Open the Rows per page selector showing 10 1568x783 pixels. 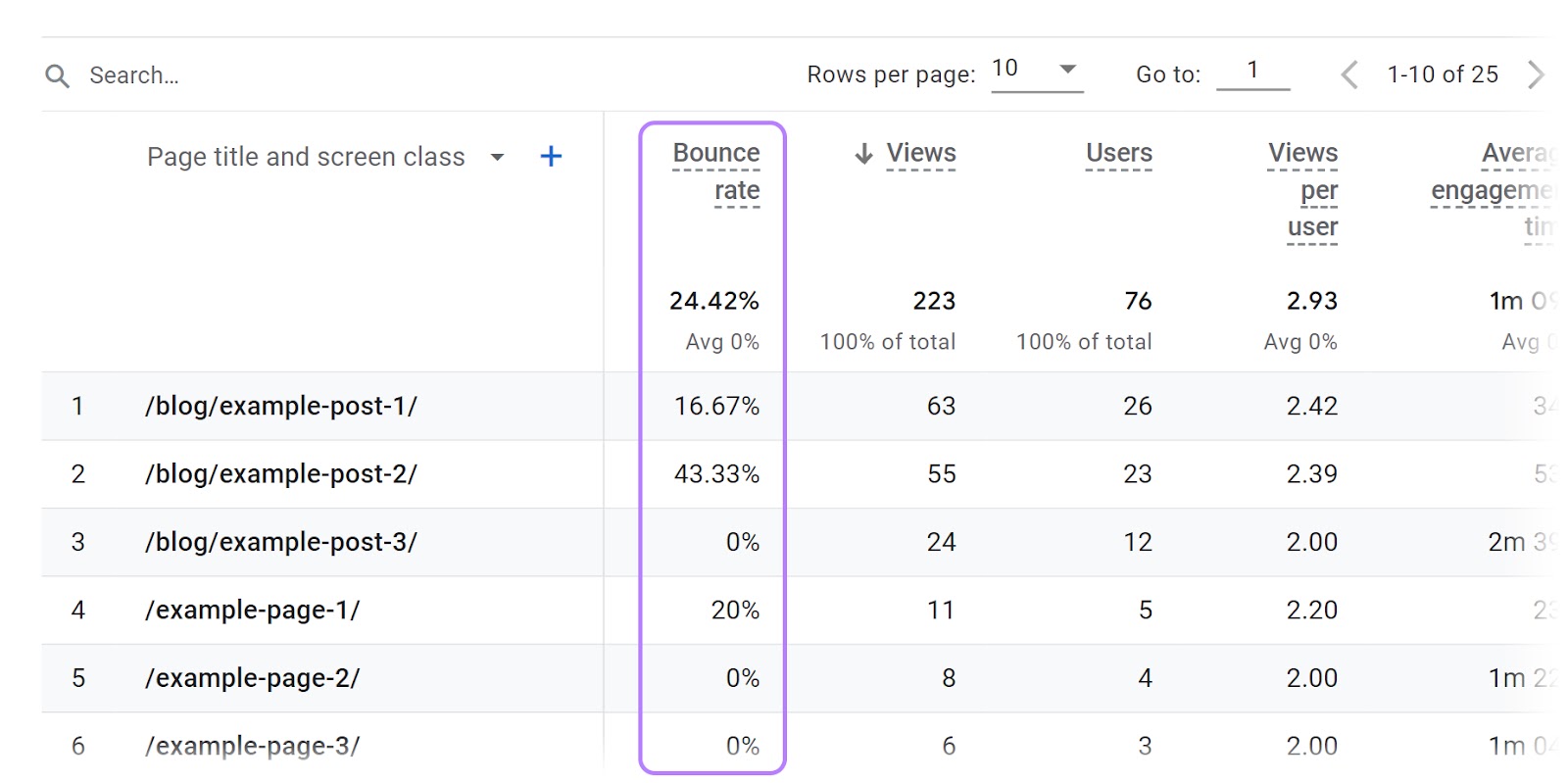pos(1005,69)
